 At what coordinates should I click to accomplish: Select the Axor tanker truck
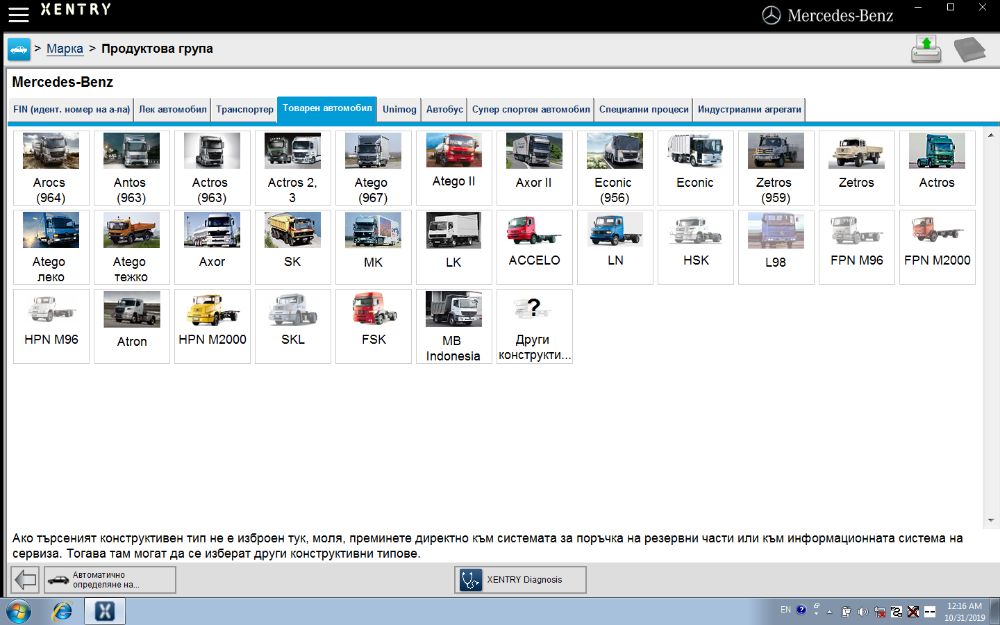pyautogui.click(x=212, y=247)
